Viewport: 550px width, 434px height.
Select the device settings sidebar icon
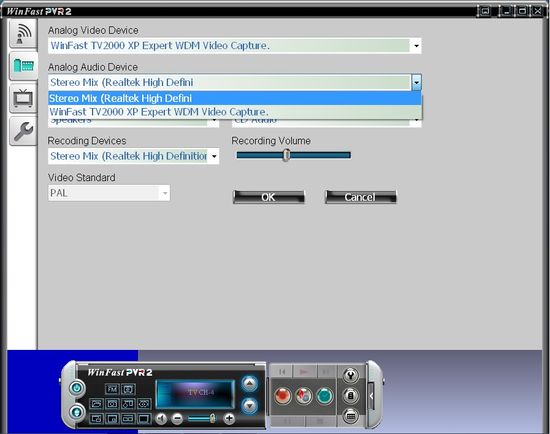coord(23,66)
